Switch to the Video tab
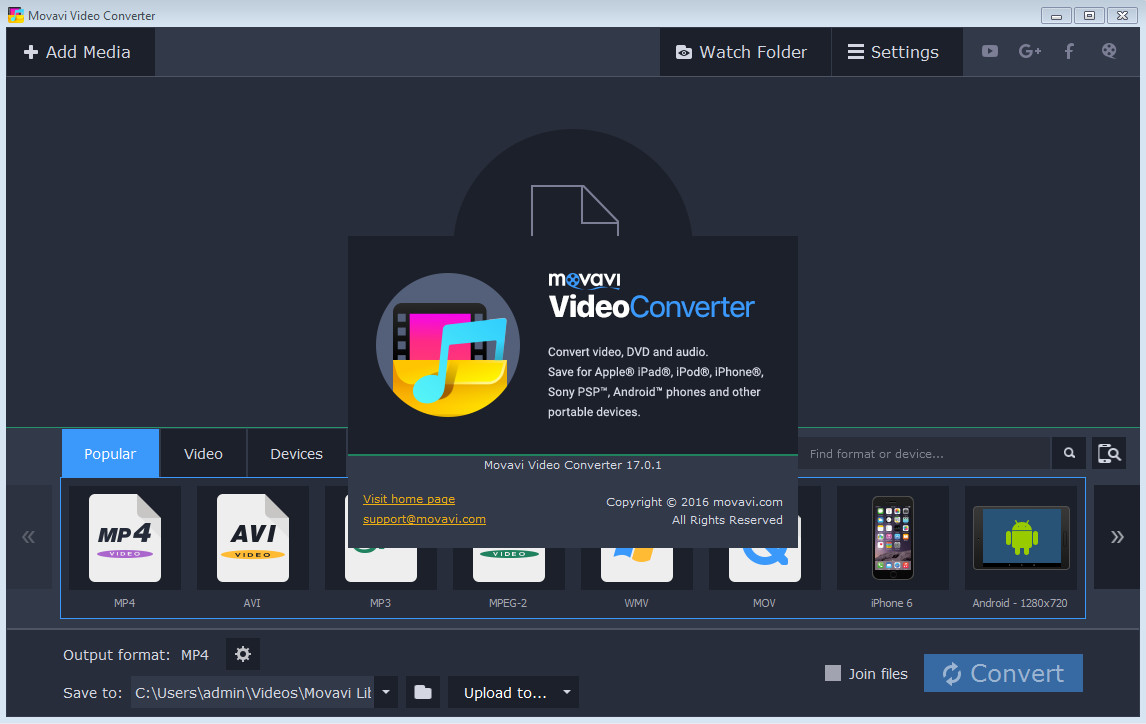 coord(203,454)
